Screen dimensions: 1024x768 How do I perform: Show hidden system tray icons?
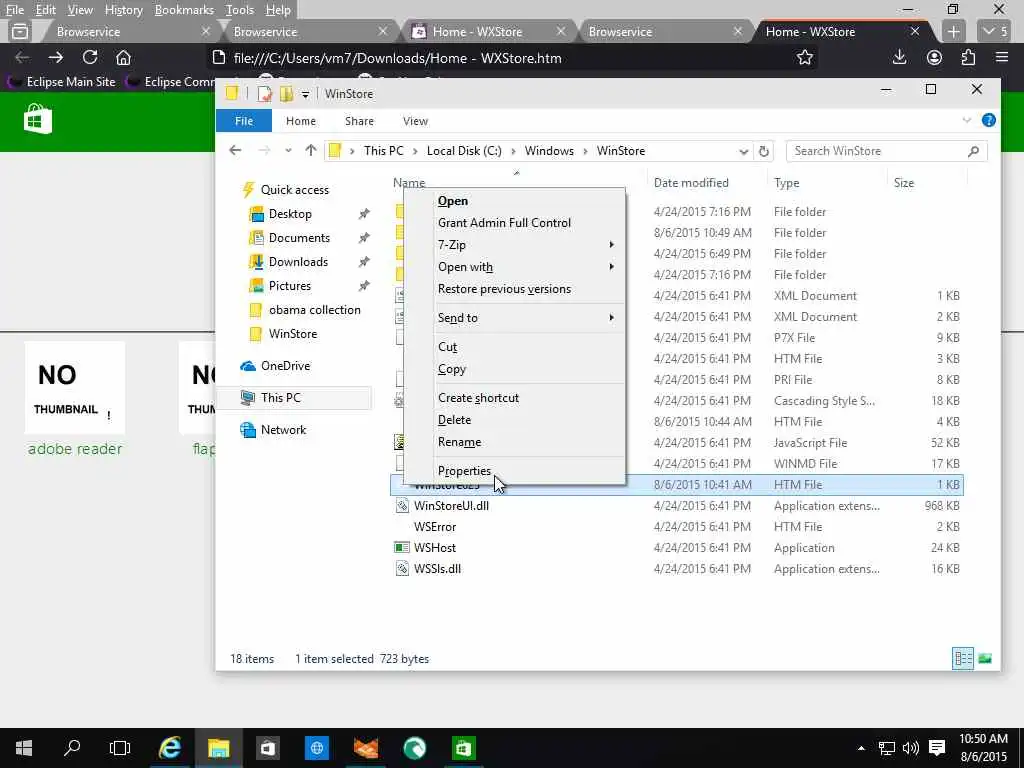pos(861,748)
